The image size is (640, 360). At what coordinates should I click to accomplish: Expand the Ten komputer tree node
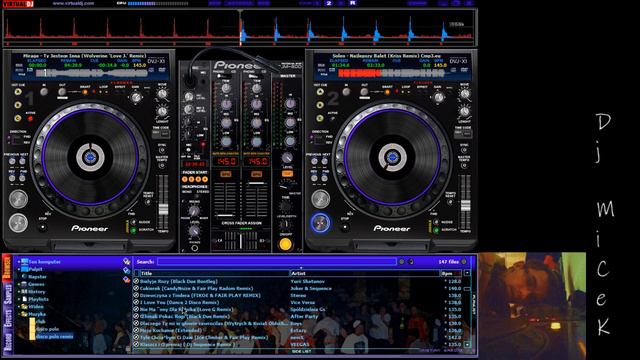[19, 262]
